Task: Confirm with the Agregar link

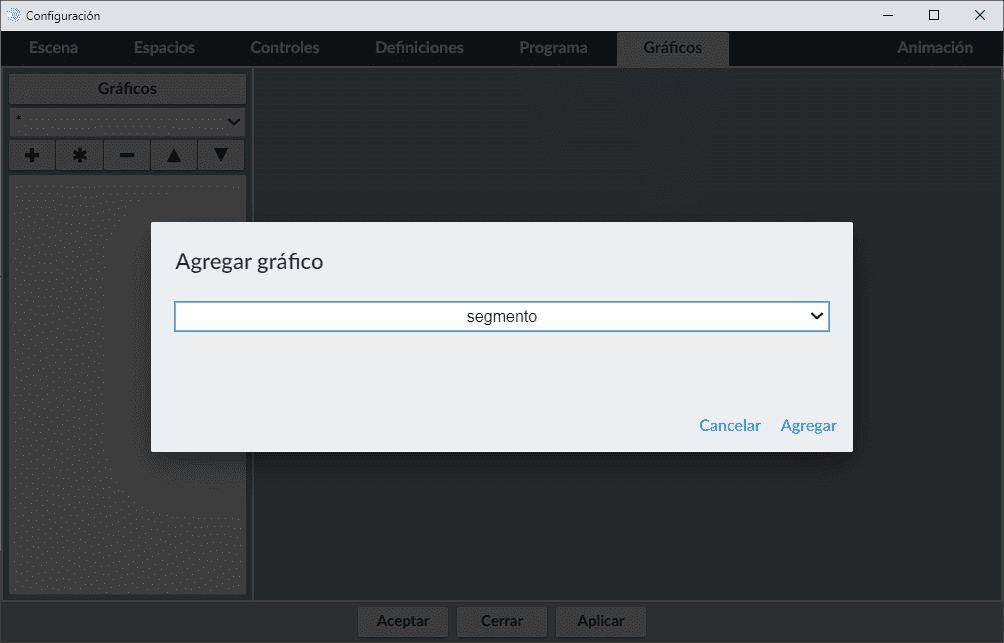Action: (x=808, y=426)
